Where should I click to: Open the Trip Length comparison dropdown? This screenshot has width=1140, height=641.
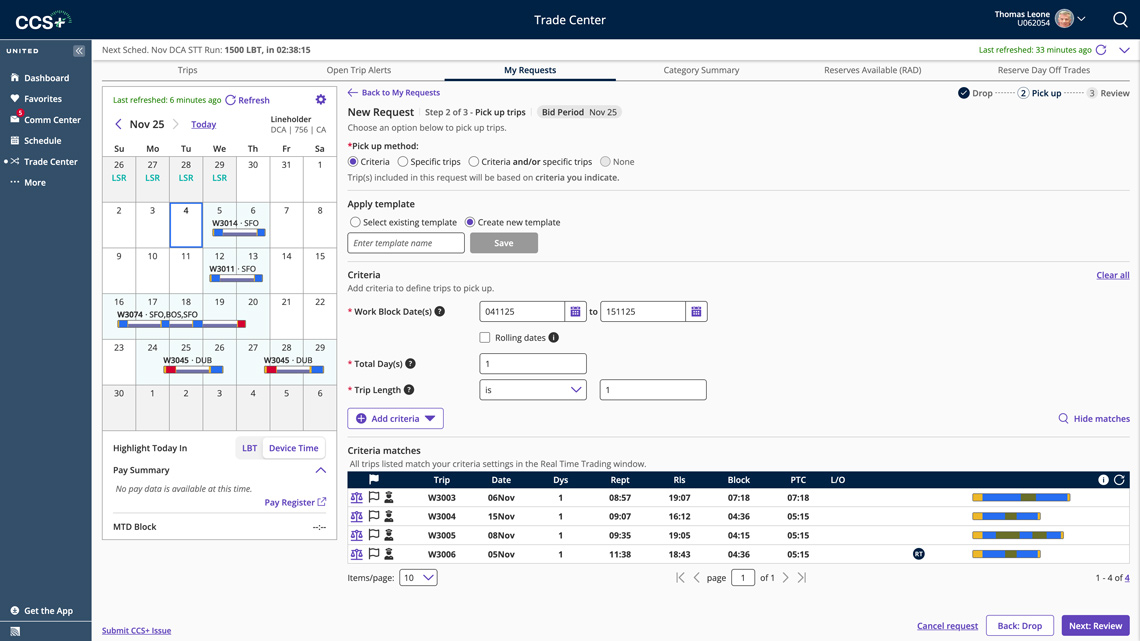[x=533, y=389]
